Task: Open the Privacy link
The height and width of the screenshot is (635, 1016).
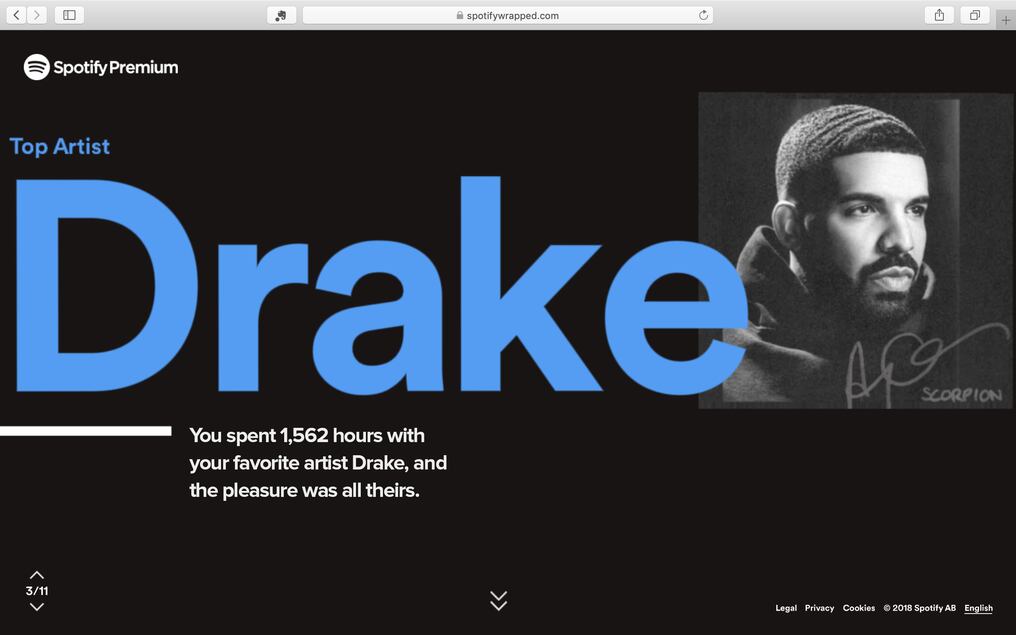Action: tap(820, 608)
